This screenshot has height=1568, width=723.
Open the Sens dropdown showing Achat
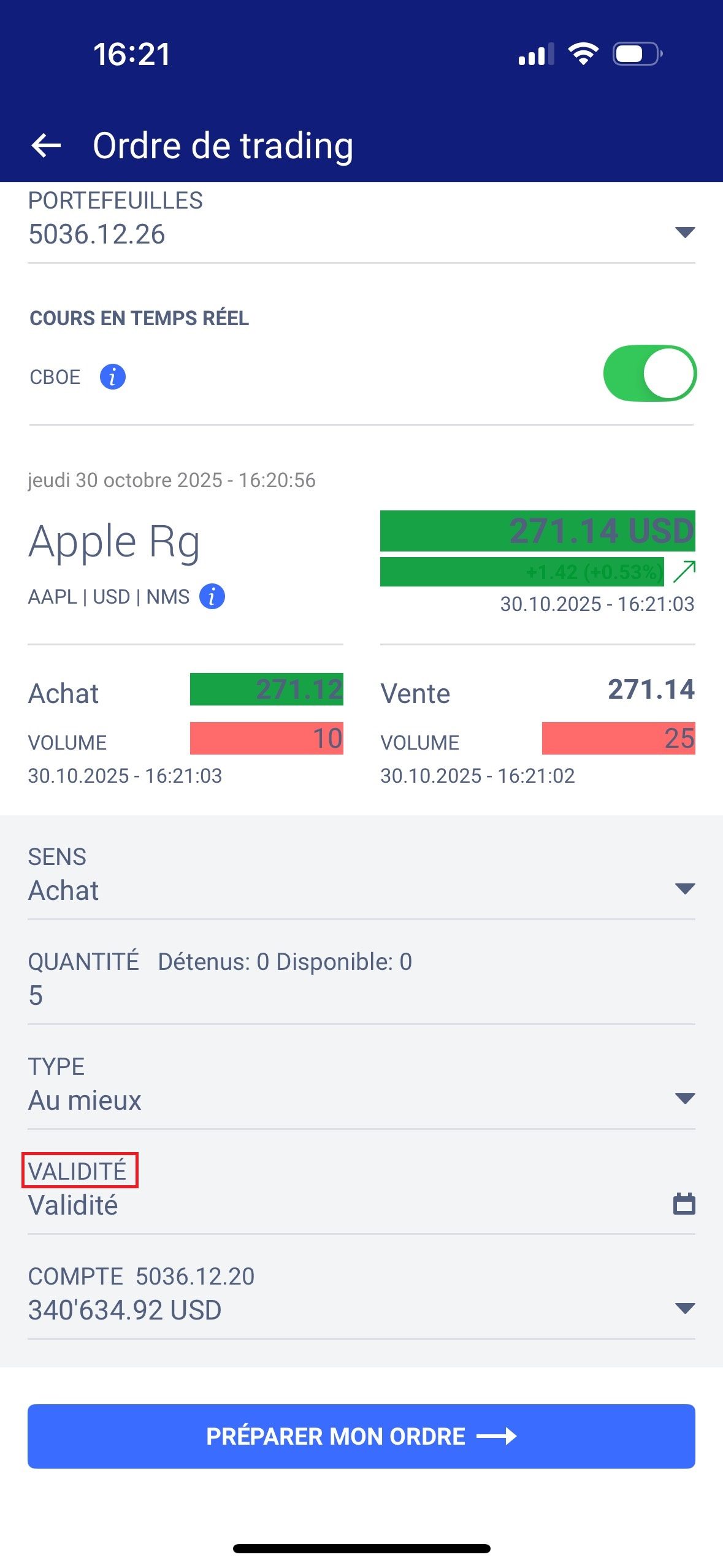click(x=684, y=889)
